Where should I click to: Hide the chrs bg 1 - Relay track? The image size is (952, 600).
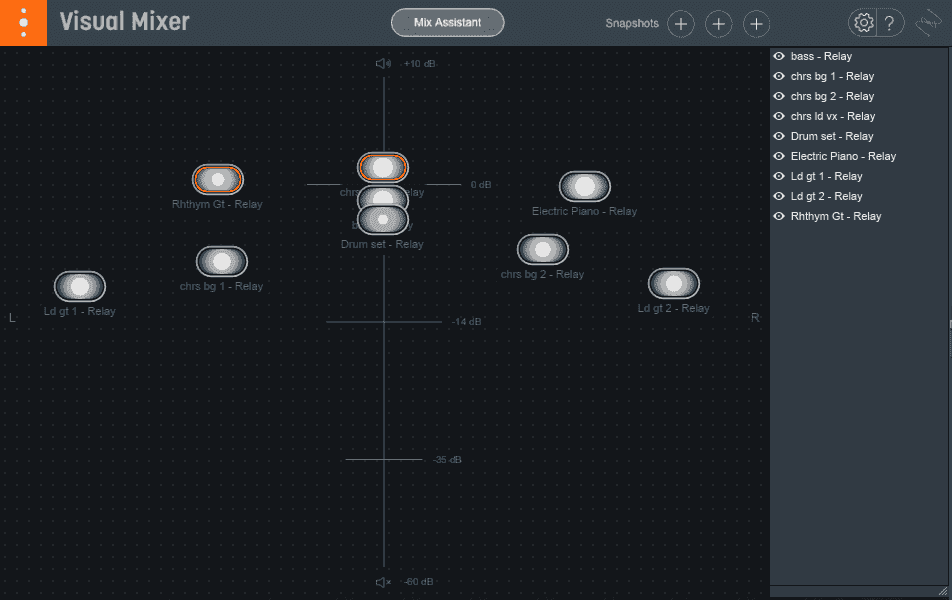[779, 76]
